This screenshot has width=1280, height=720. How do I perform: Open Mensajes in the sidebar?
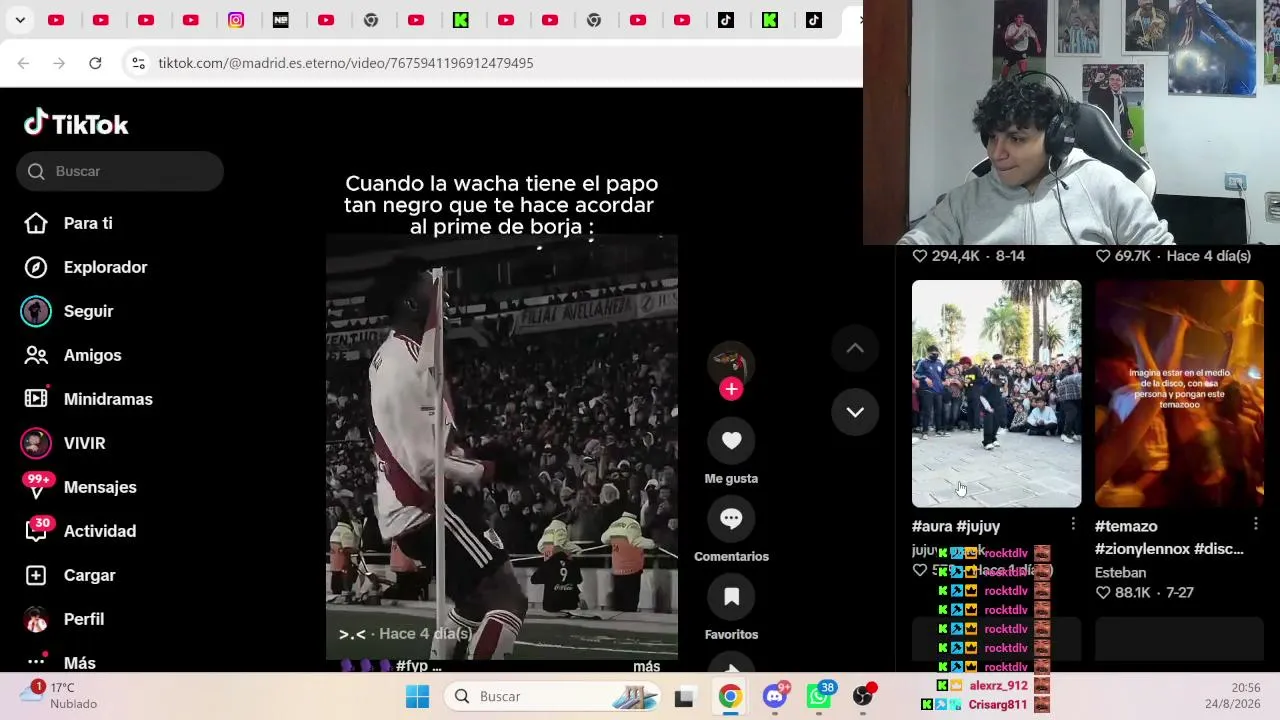coord(100,487)
